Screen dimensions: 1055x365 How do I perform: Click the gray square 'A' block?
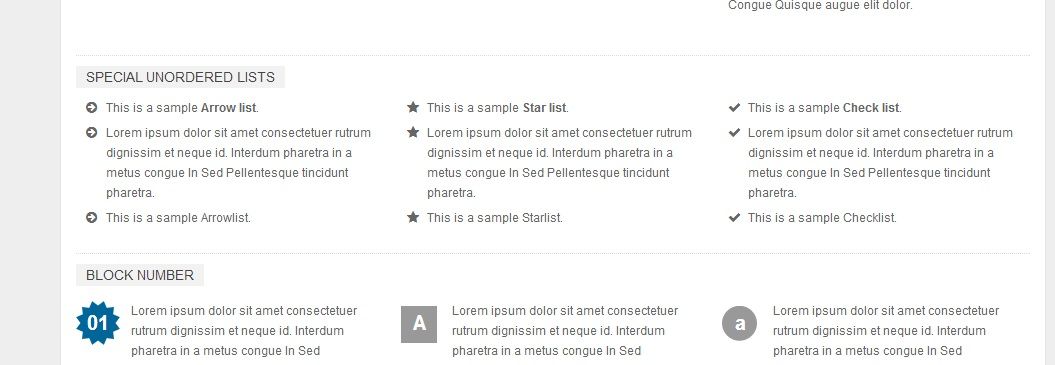[419, 324]
